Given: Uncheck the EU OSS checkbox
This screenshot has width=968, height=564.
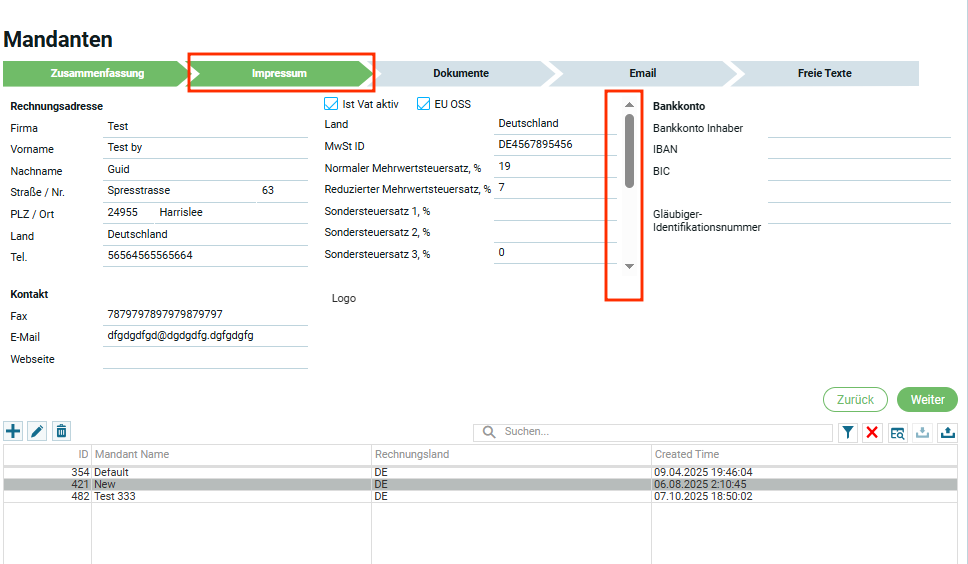Looking at the screenshot, I should pos(424,104).
